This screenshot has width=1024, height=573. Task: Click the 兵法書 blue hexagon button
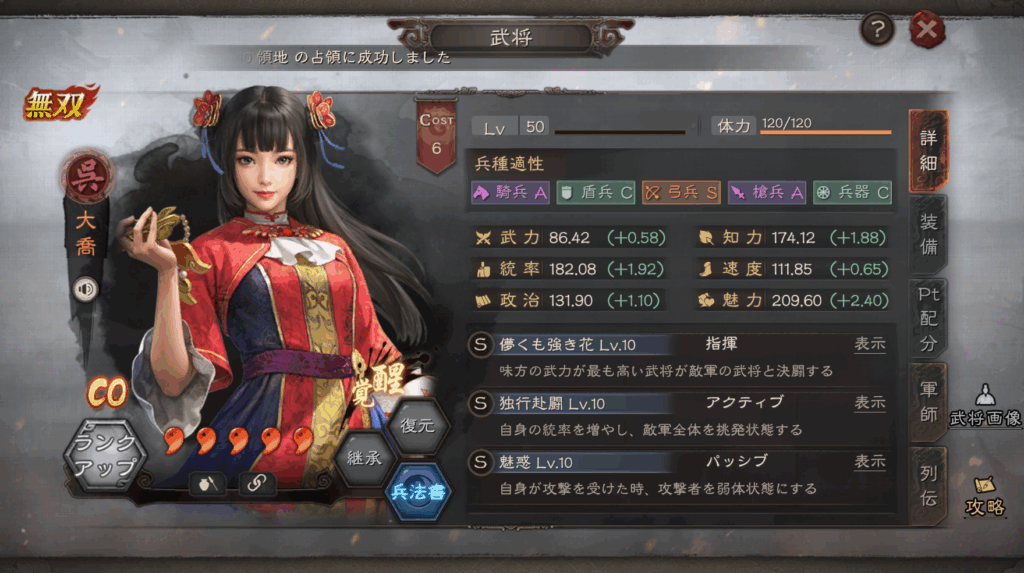[x=418, y=491]
